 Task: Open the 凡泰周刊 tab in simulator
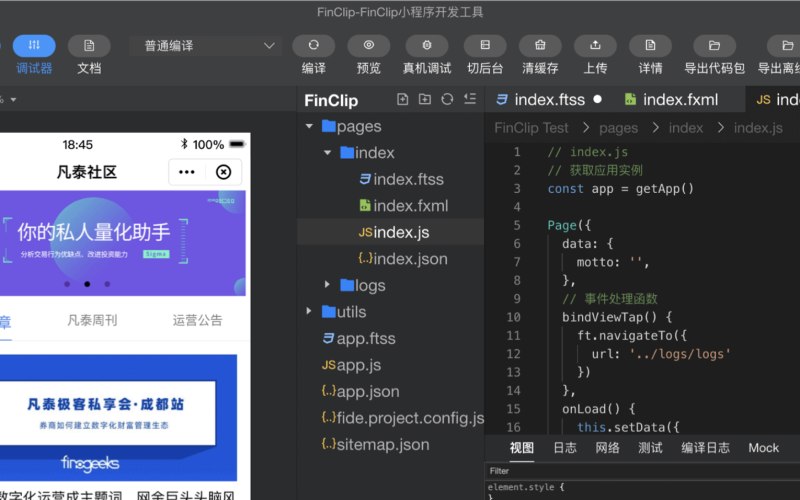pyautogui.click(x=92, y=320)
